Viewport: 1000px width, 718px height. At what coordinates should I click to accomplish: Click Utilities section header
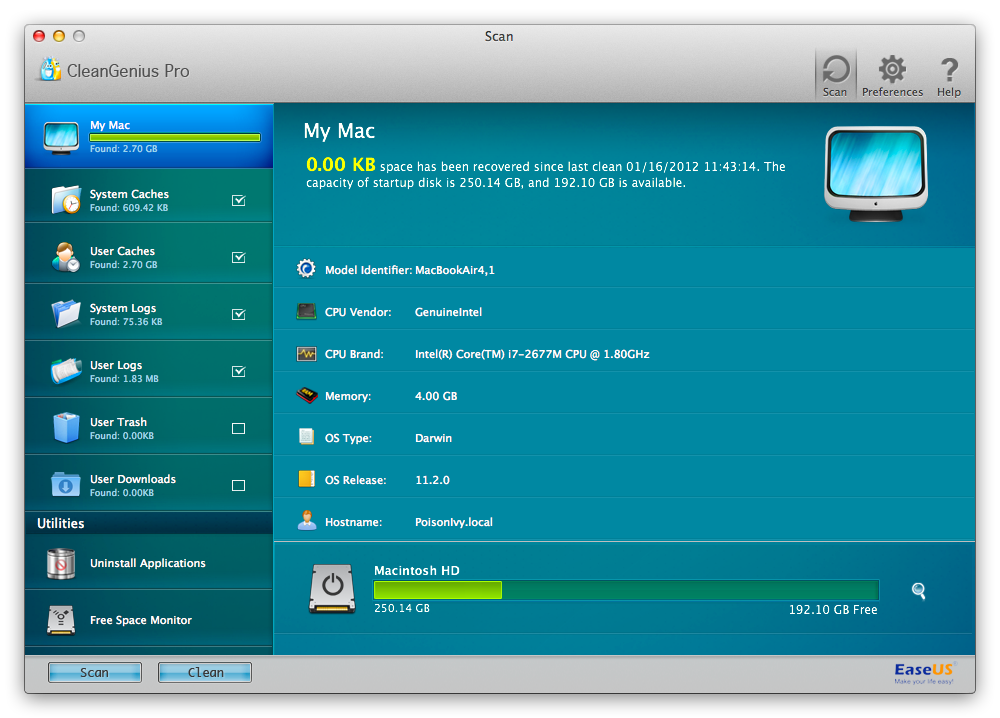point(149,523)
